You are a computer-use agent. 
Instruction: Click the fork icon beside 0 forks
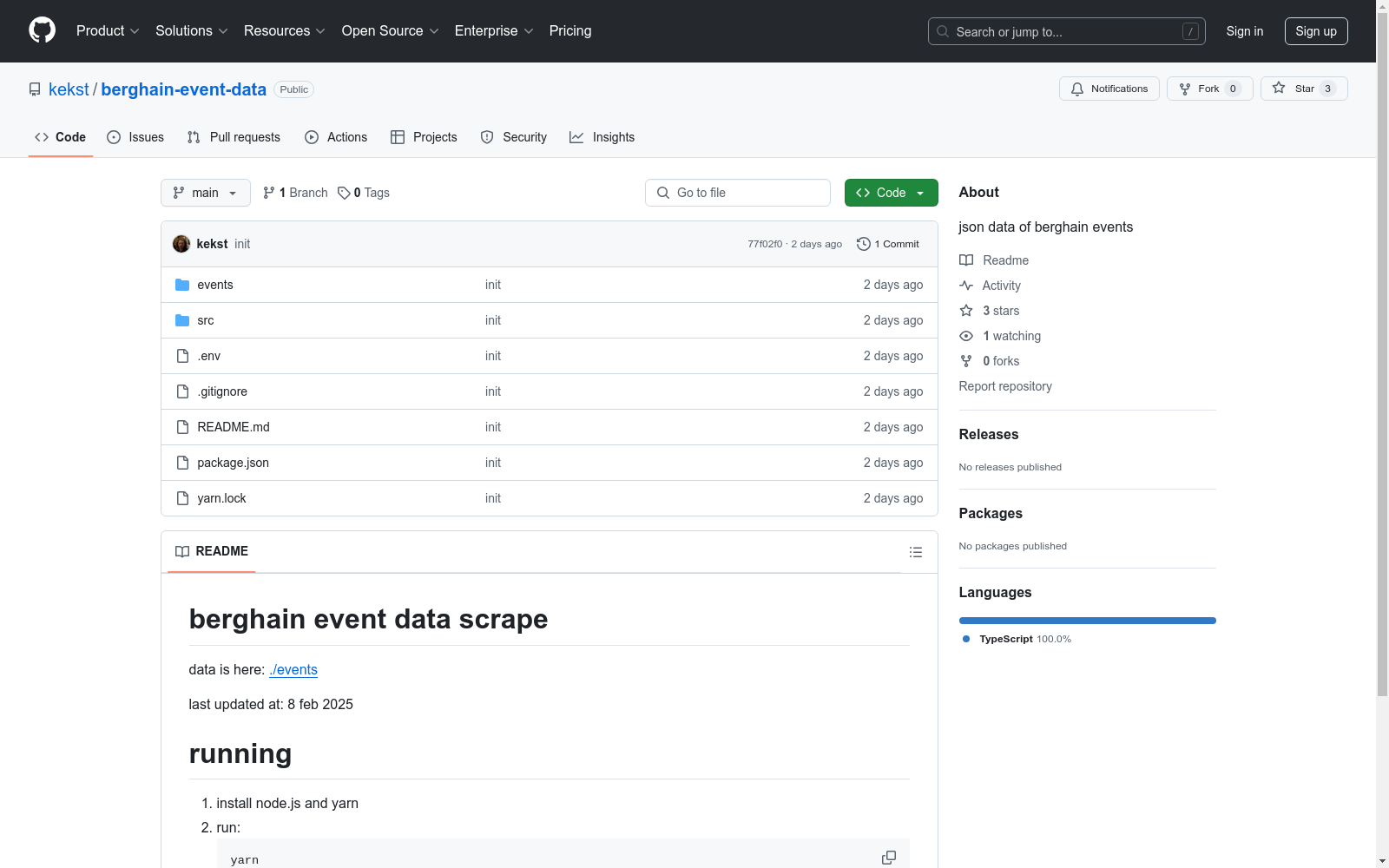[966, 361]
